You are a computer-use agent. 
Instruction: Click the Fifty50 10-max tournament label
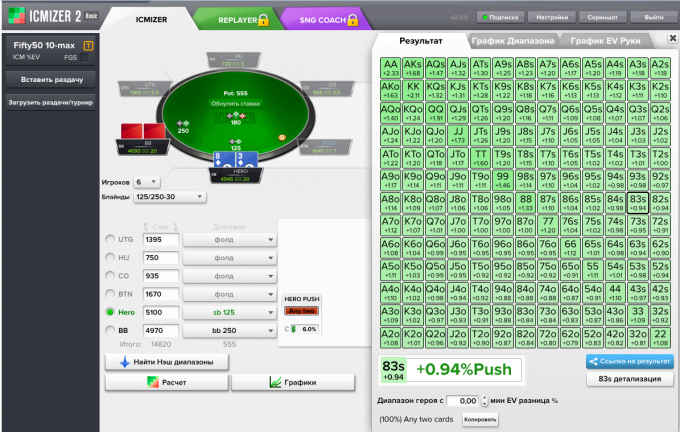44,46
